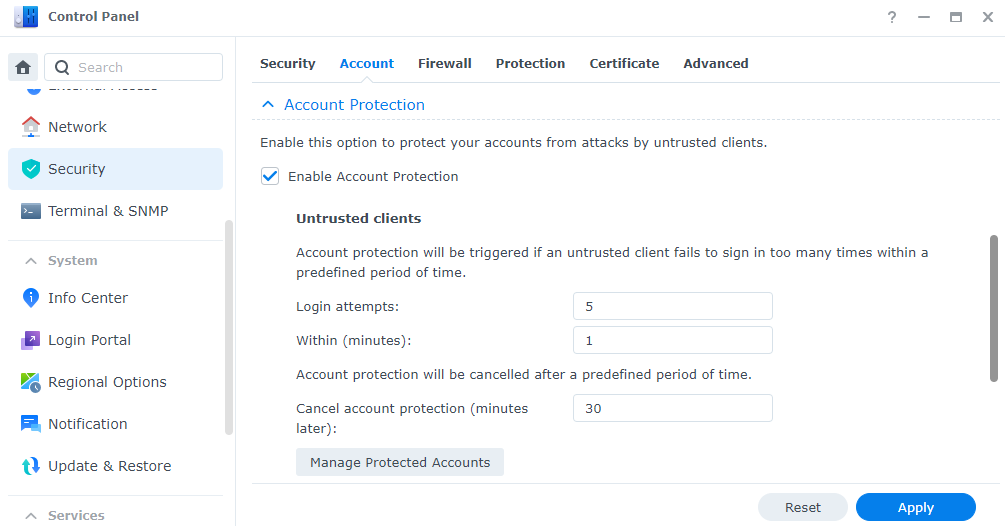
Task: Click the search magnifier icon
Action: pyautogui.click(x=62, y=67)
